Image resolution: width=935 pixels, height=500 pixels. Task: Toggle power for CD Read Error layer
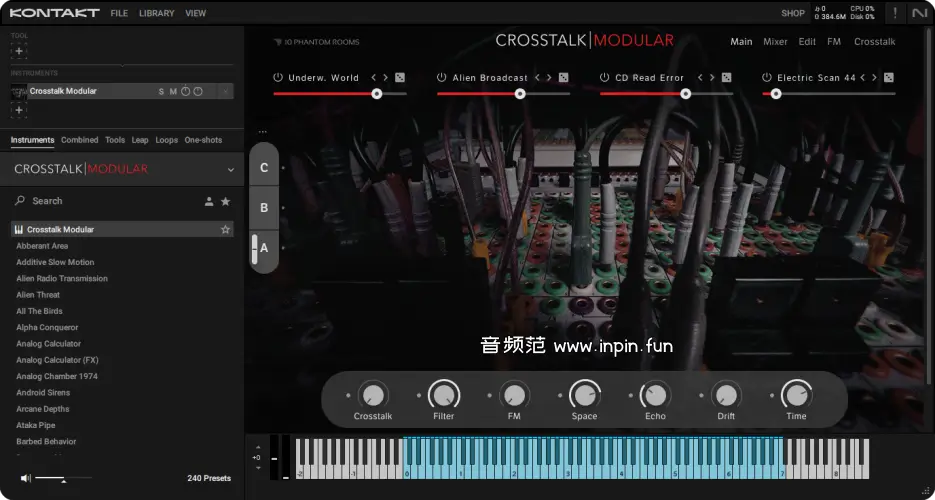tap(605, 77)
